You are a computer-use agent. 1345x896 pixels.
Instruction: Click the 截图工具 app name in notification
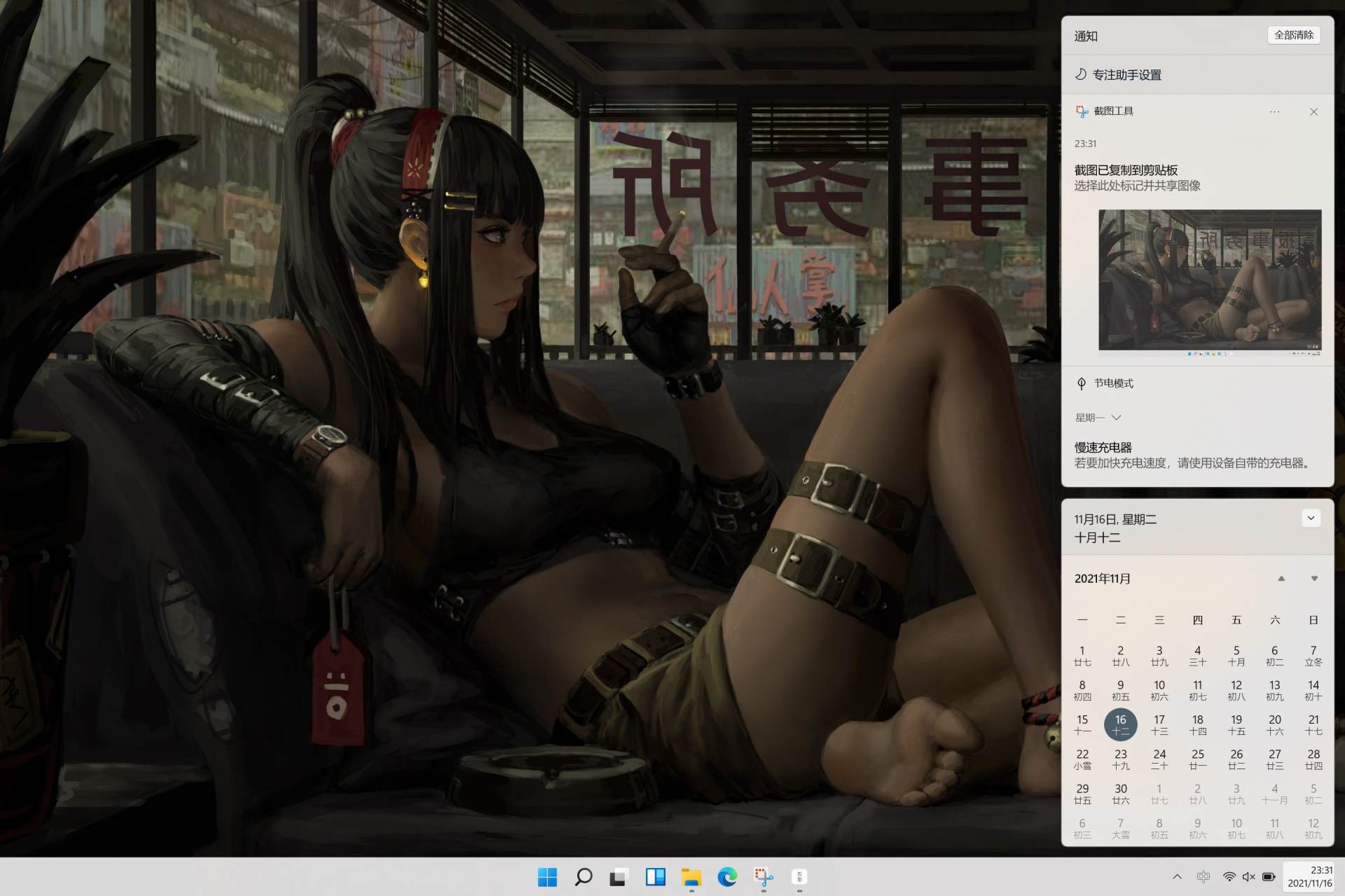[x=1114, y=111]
